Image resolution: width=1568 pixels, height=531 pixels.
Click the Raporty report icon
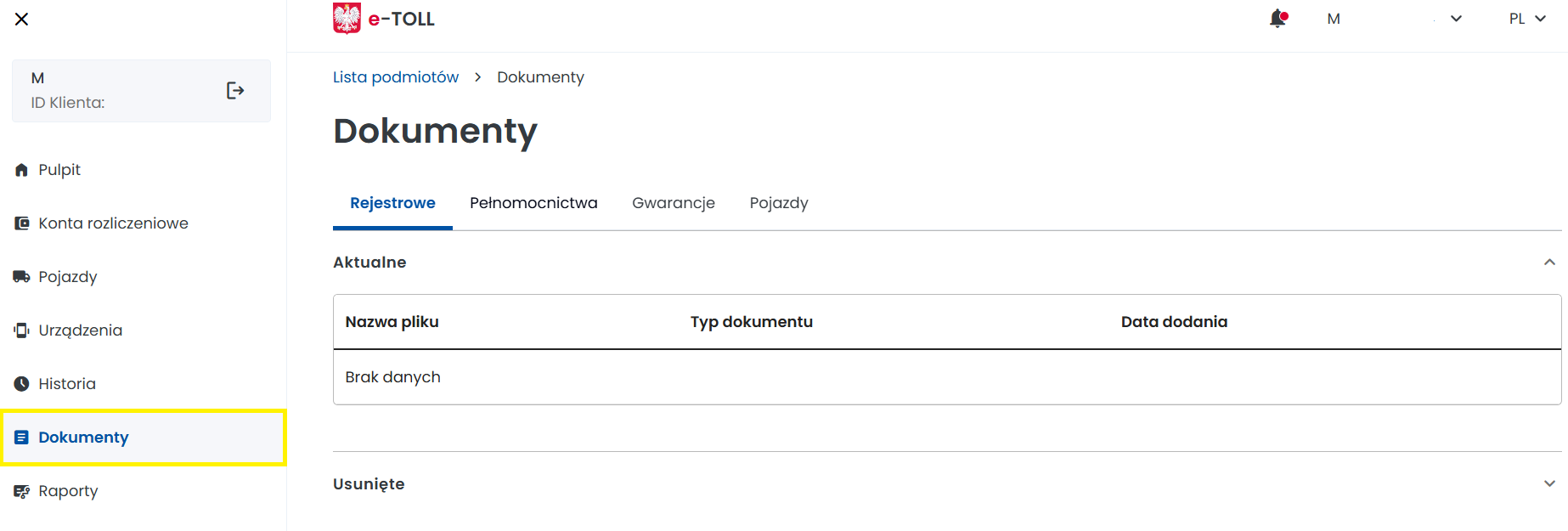22,491
